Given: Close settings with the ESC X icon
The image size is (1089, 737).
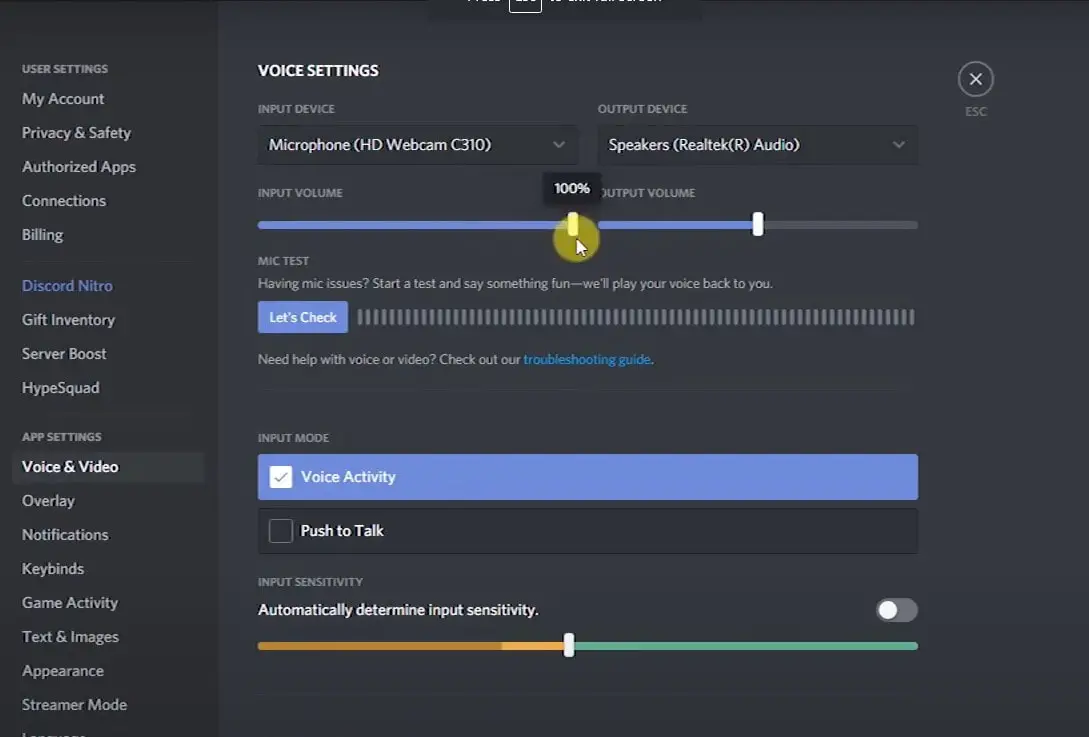Looking at the screenshot, I should coord(975,79).
